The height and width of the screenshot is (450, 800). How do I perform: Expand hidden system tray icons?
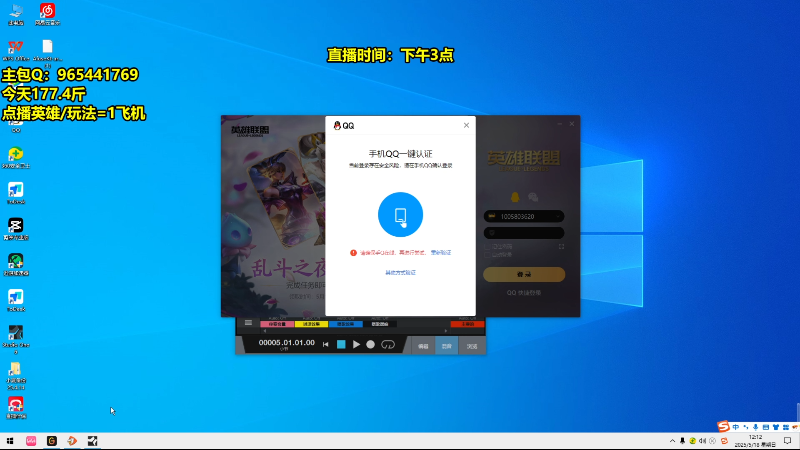click(672, 441)
